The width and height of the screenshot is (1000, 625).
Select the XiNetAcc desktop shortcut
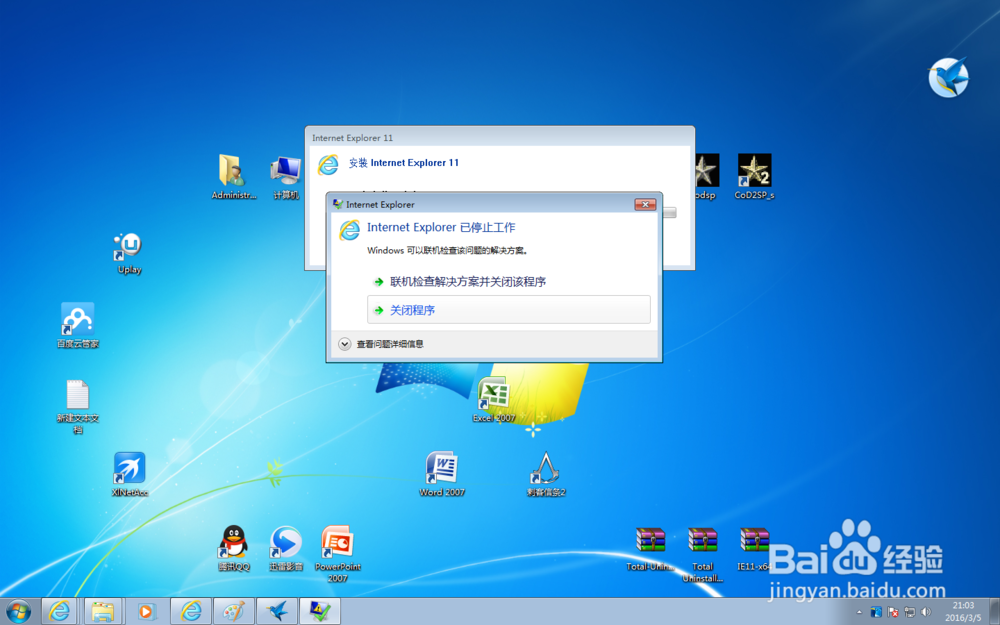click(x=129, y=474)
